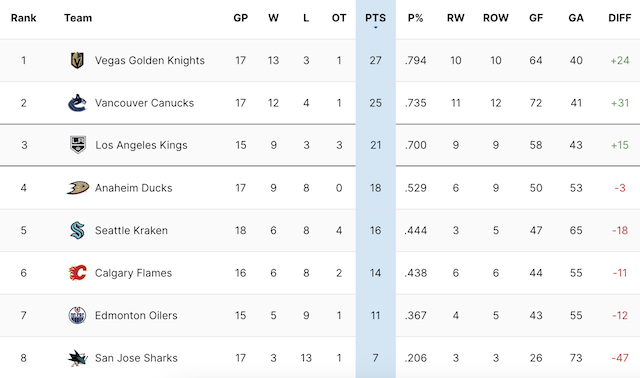Open the Edmonton Oilers team link
Screen dimensions: 640x378
[136, 315]
